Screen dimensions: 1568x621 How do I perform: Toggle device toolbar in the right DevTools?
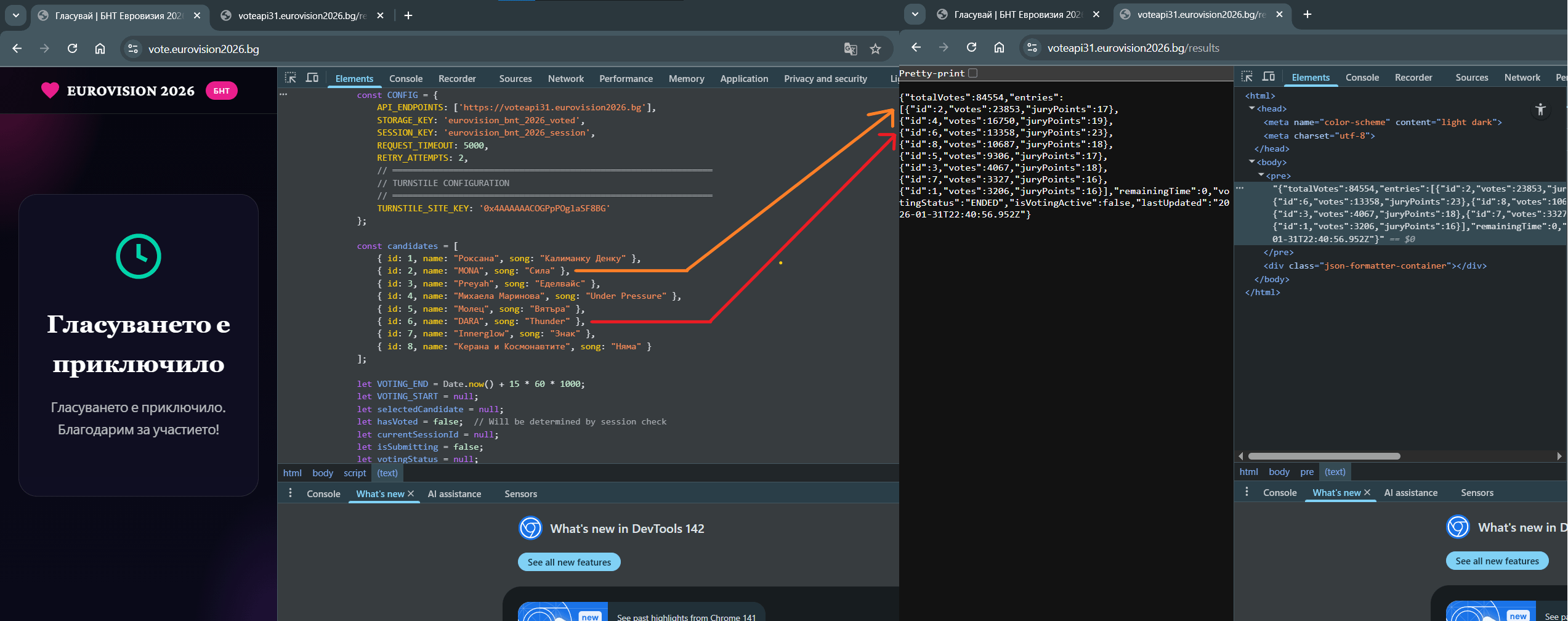(x=1269, y=76)
